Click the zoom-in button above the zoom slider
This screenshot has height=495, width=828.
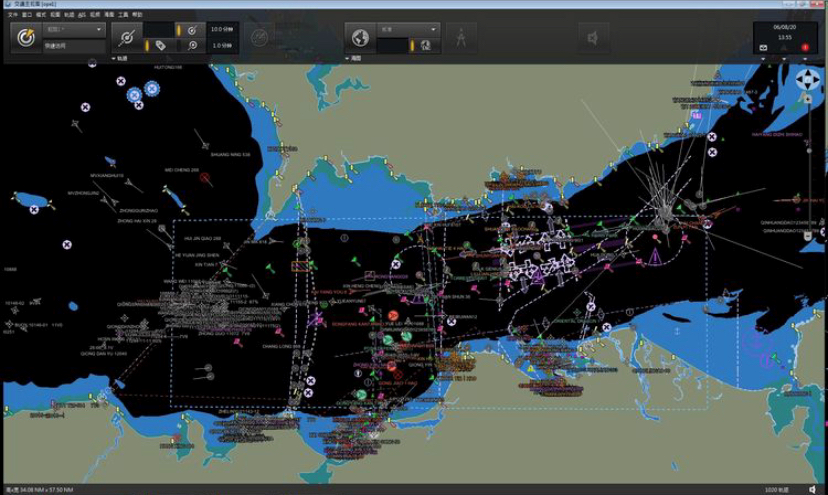807,98
